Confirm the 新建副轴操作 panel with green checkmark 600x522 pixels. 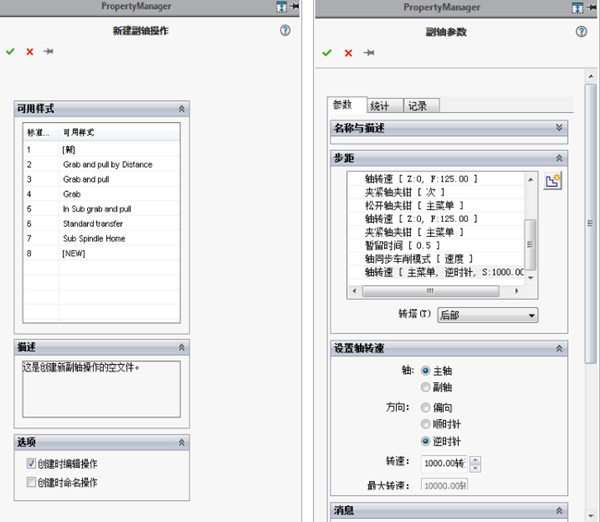pyautogui.click(x=10, y=51)
